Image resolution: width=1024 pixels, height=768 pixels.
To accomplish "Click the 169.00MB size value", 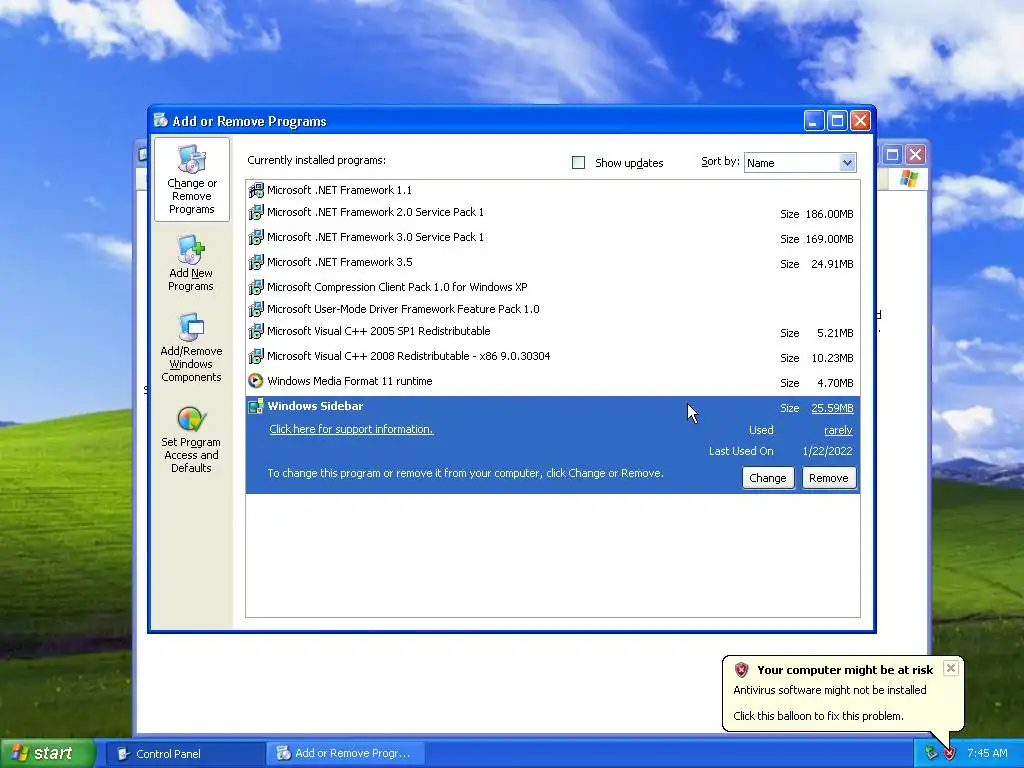I will (829, 239).
